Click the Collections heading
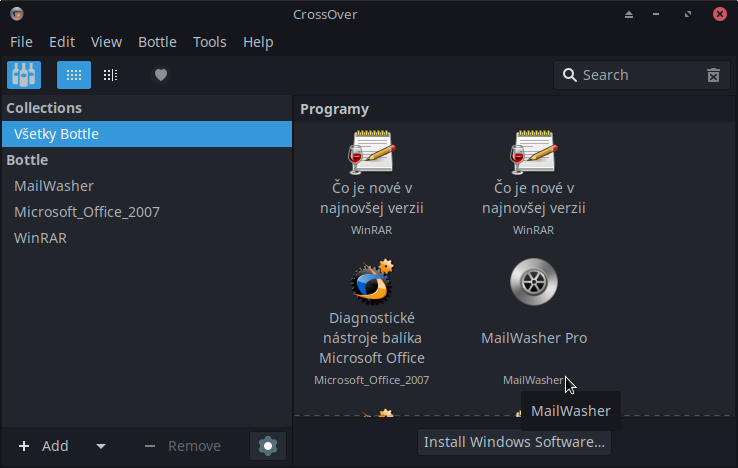This screenshot has width=738, height=468. (44, 108)
